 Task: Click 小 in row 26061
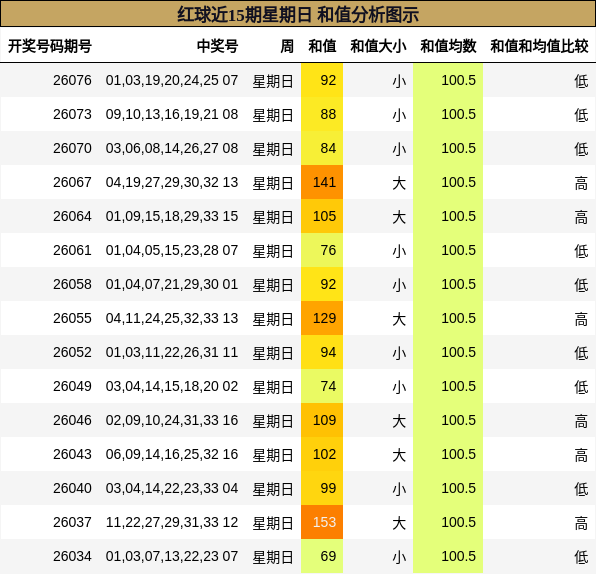tap(399, 251)
